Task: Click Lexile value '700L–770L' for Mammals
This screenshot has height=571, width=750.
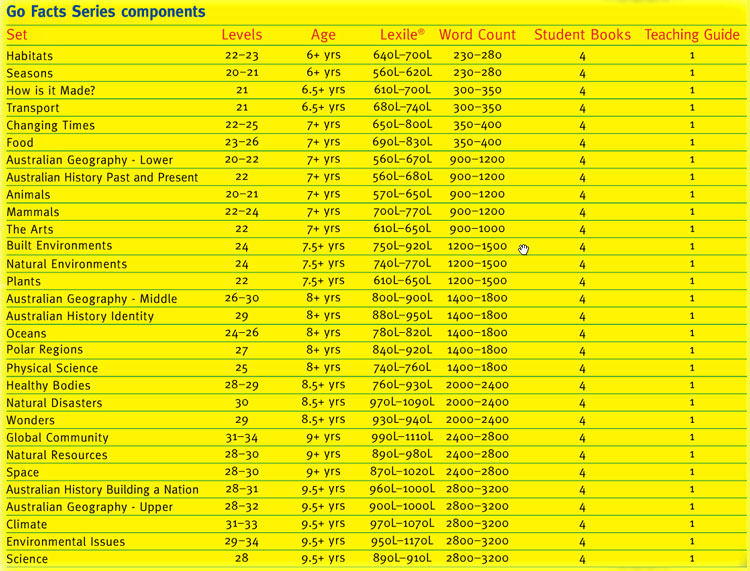Action: coord(402,211)
